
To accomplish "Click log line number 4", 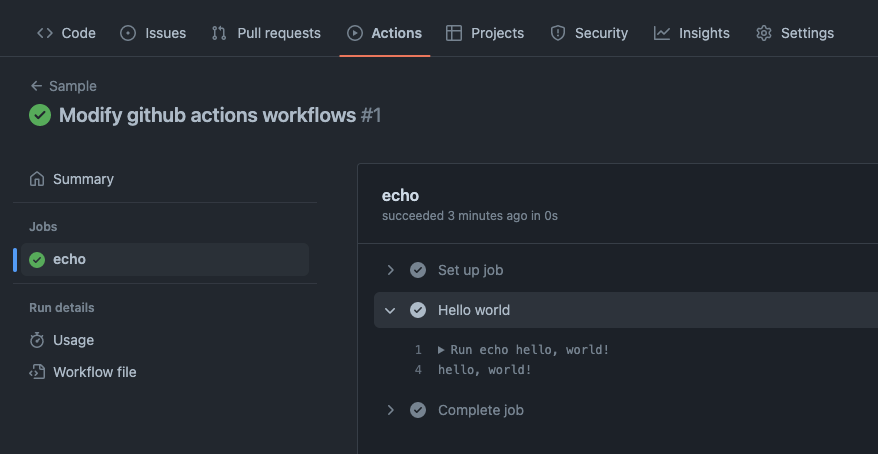I will [x=418, y=370].
